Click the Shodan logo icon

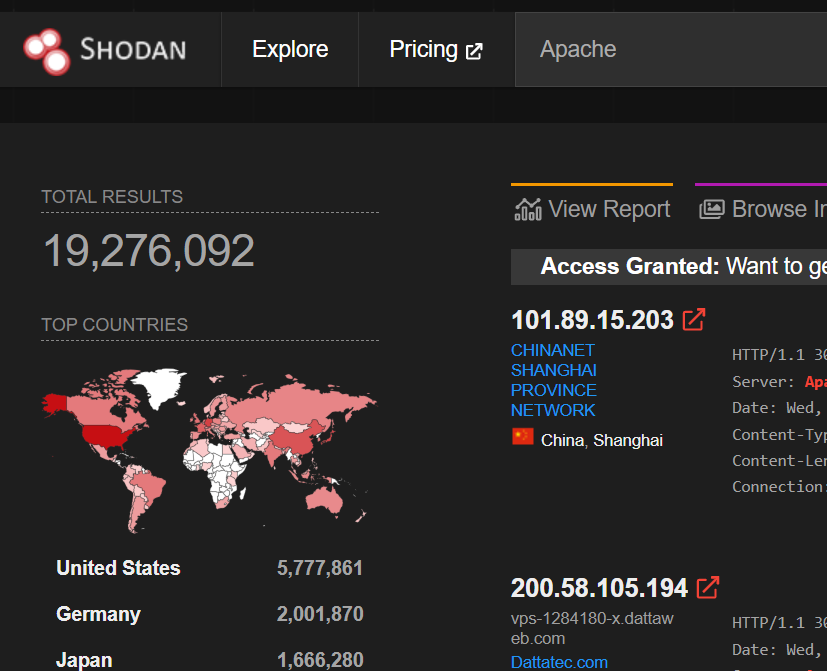(44, 48)
